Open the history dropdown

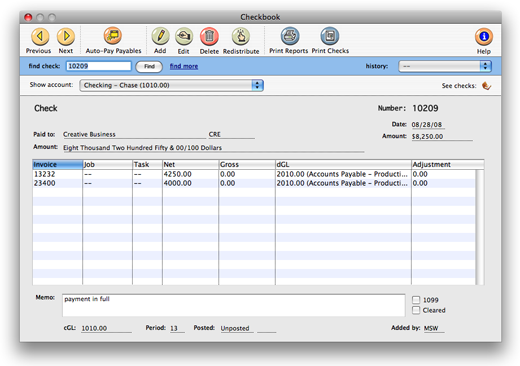(445, 66)
